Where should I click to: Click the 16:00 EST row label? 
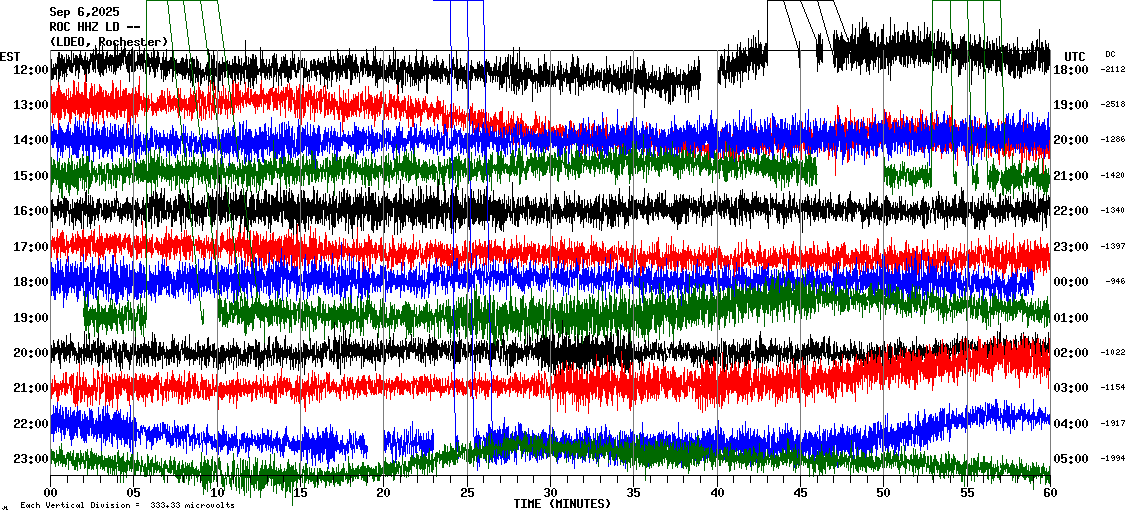[x=31, y=211]
